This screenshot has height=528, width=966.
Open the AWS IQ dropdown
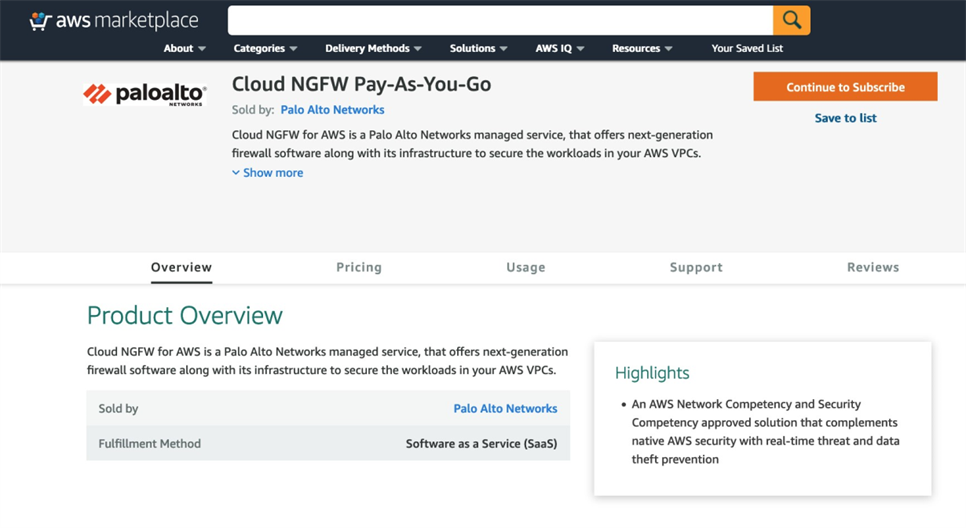pyautogui.click(x=559, y=48)
